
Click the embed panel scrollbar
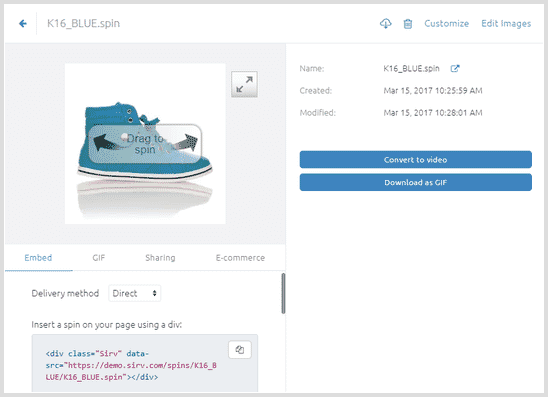click(283, 294)
